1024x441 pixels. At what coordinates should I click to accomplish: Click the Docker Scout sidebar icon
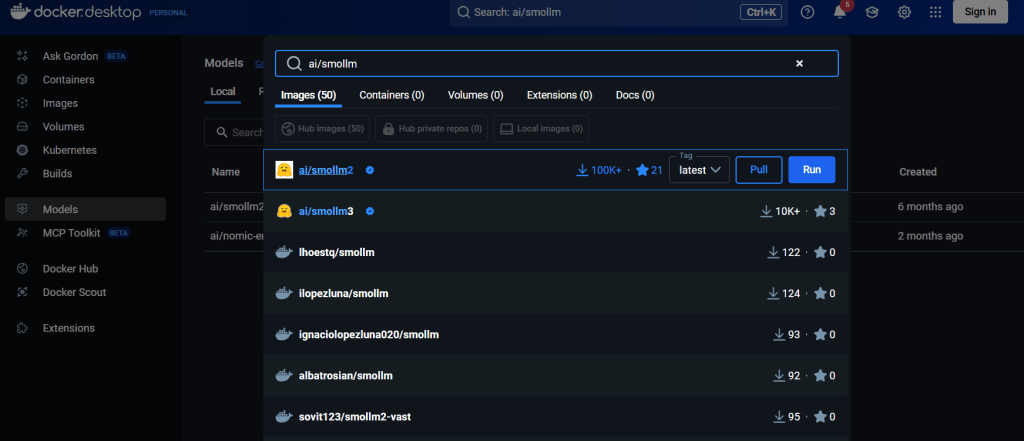(x=22, y=292)
